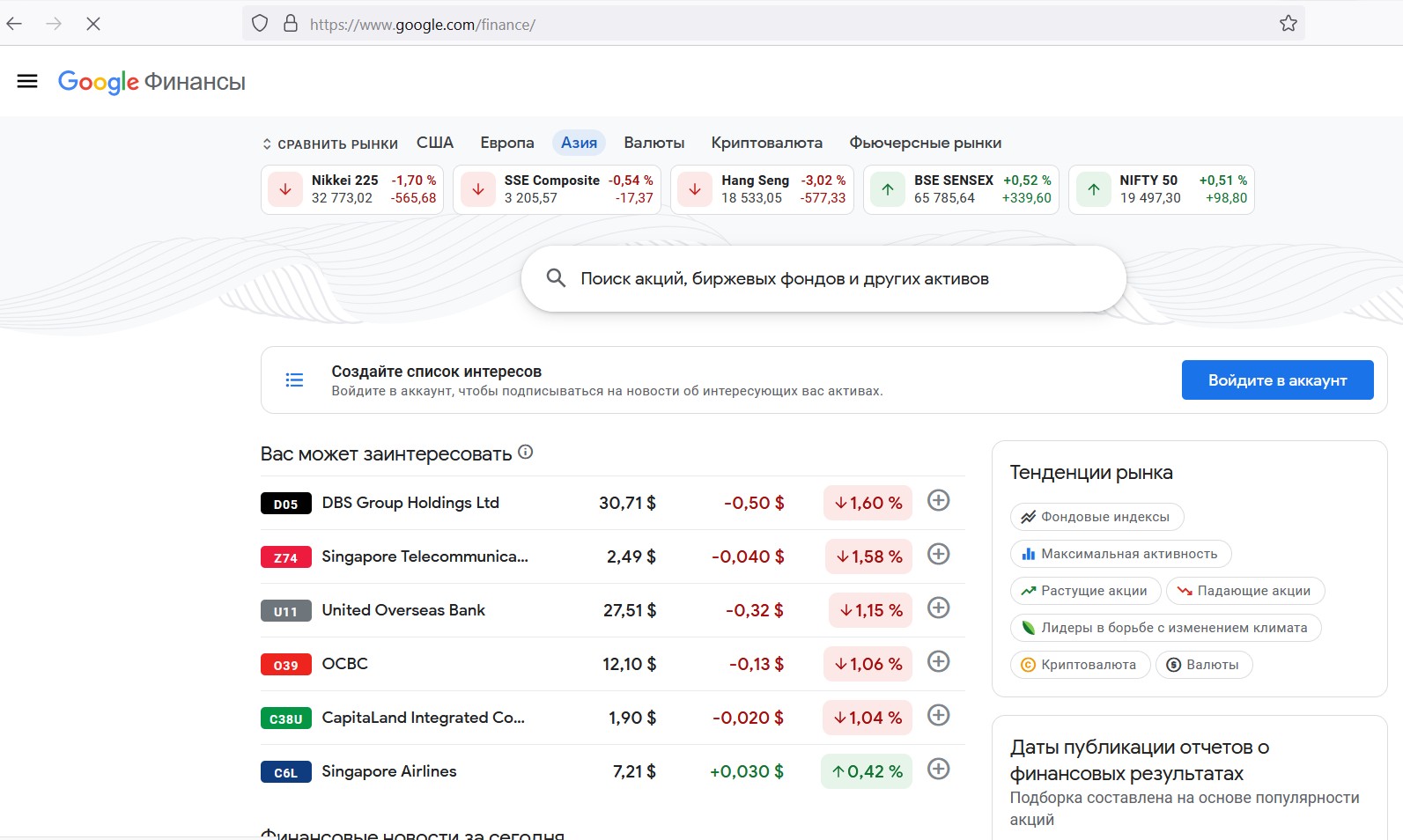1403x840 pixels.
Task: Open United Overseas Bank stock
Action: click(x=612, y=610)
